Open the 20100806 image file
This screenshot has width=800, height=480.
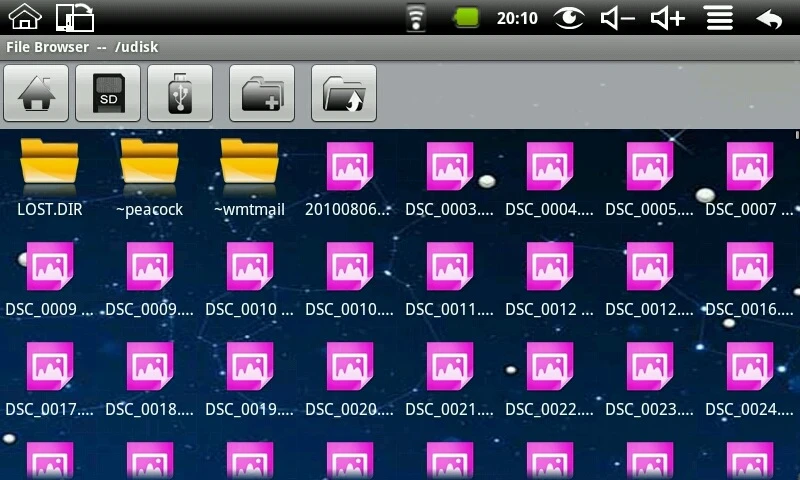(x=349, y=180)
